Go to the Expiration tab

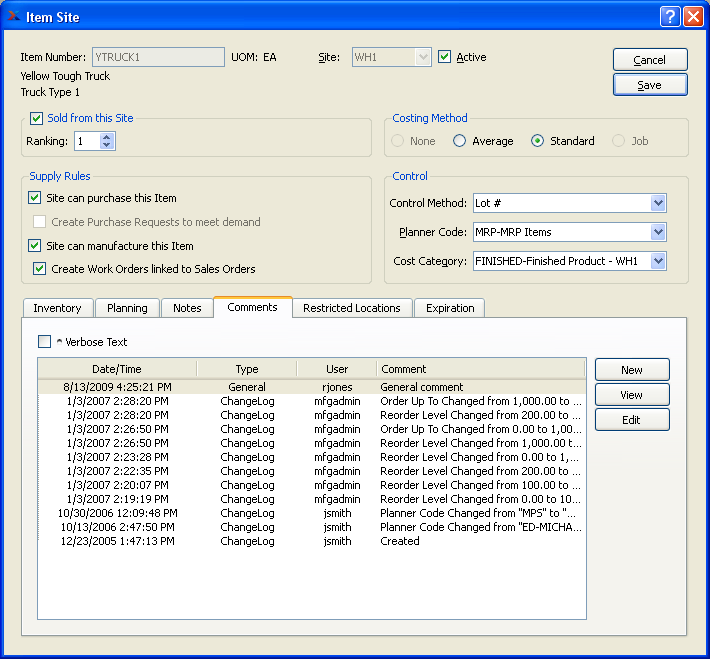[x=450, y=308]
